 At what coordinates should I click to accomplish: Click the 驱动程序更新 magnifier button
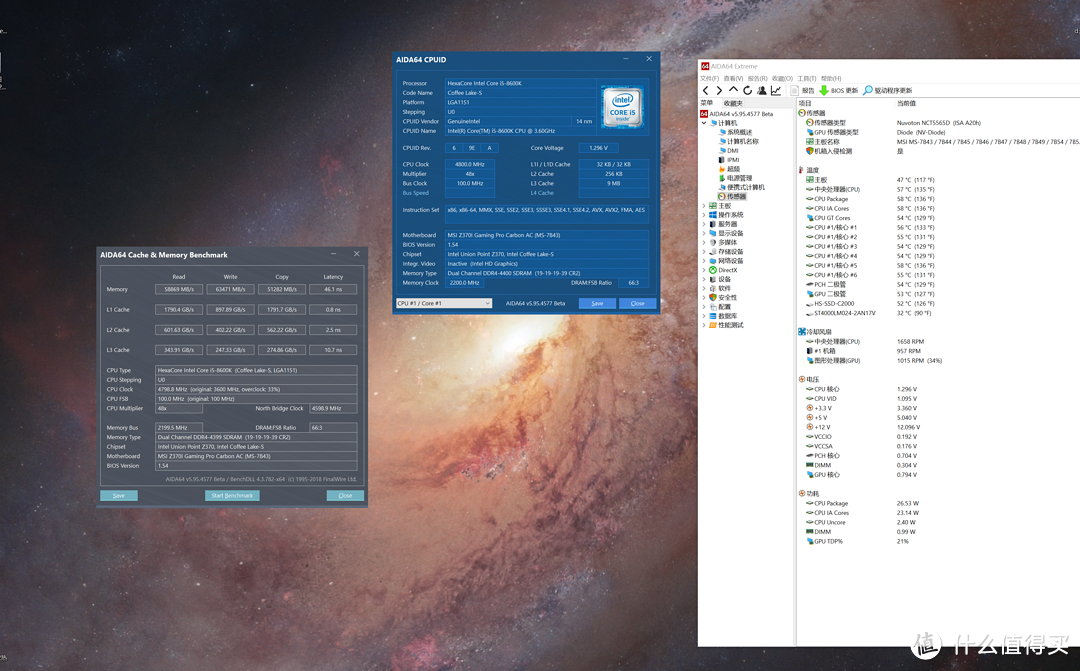click(x=888, y=90)
